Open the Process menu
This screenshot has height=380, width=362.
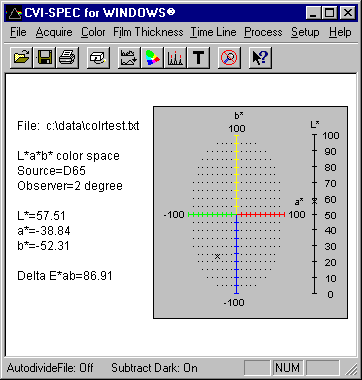(263, 32)
